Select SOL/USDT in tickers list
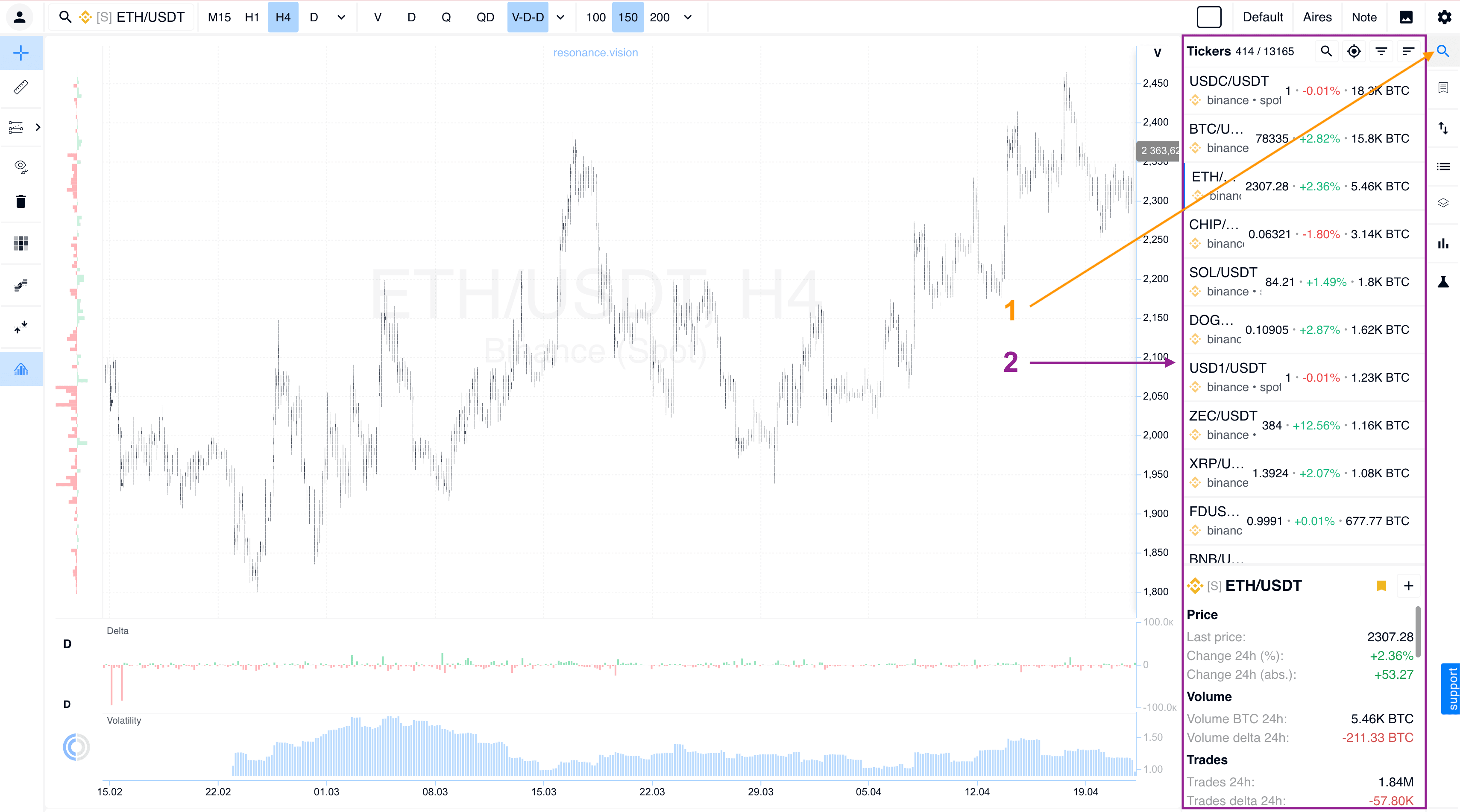The image size is (1460, 812). (1304, 282)
